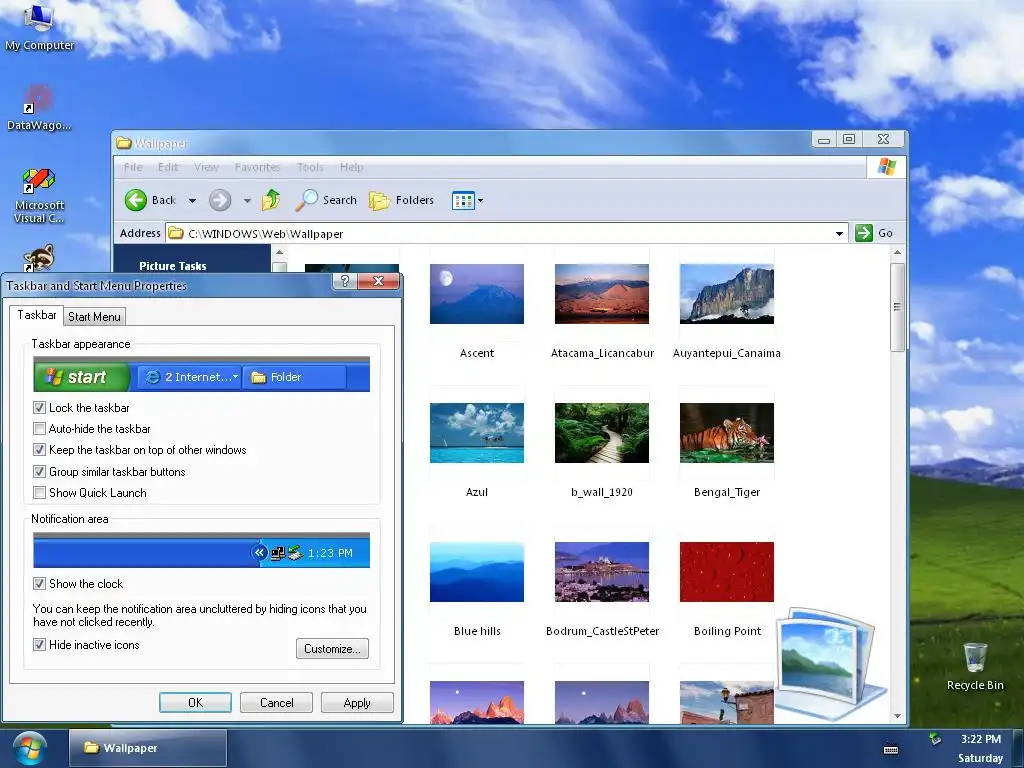Toggle Group similar taskbar buttons checkbox
The image size is (1024, 768).
pos(39,472)
